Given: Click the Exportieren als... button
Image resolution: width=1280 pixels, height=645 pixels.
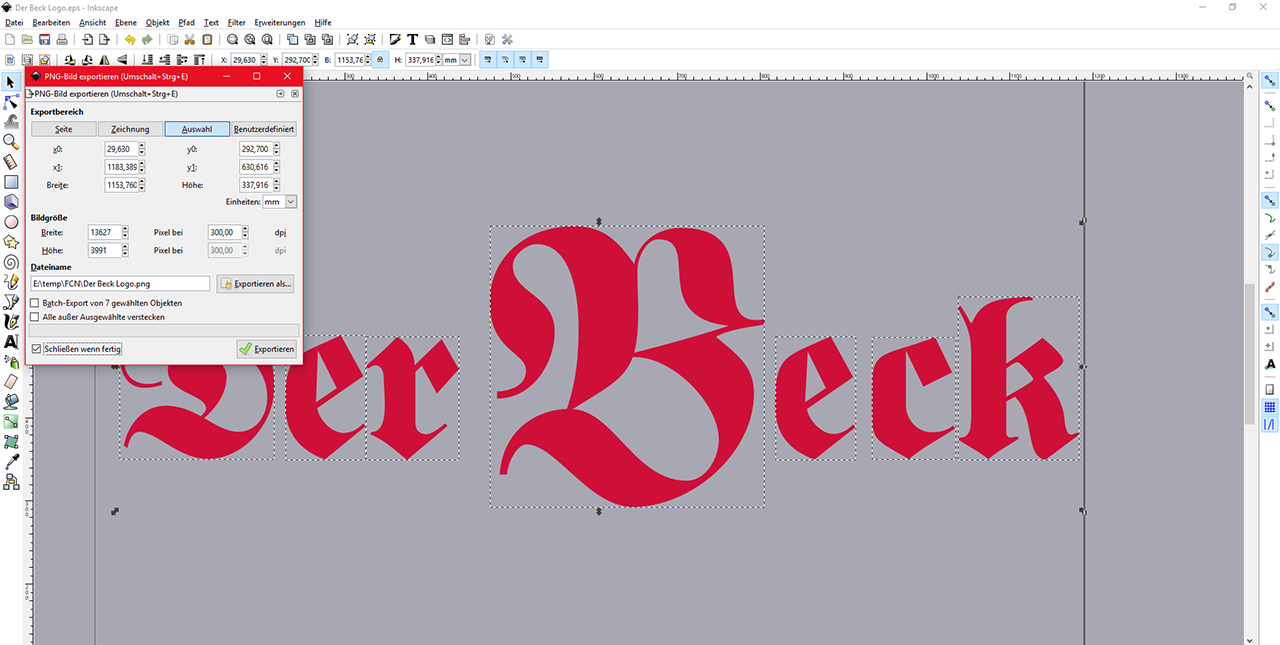Looking at the screenshot, I should 255,284.
